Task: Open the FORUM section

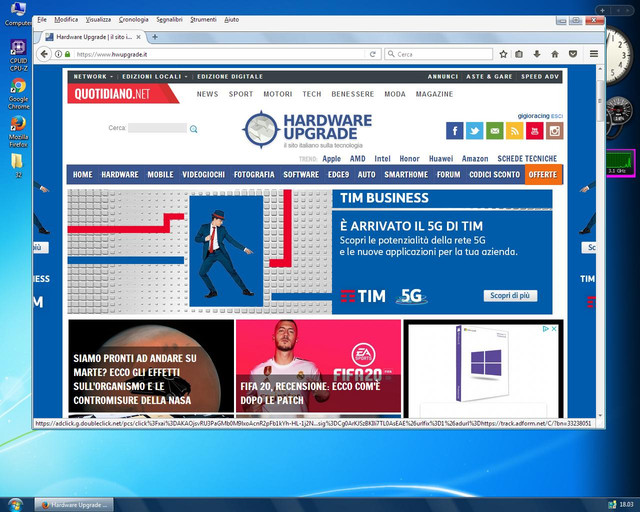Action: coord(448,174)
